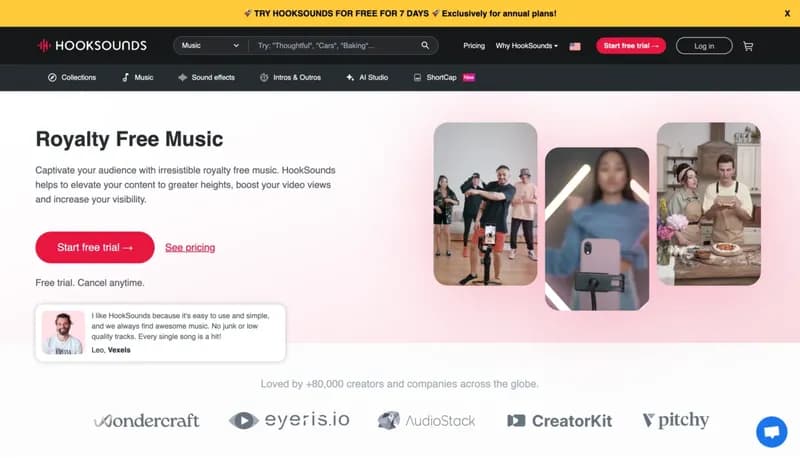
Task: Click the Music note icon
Action: 126,78
